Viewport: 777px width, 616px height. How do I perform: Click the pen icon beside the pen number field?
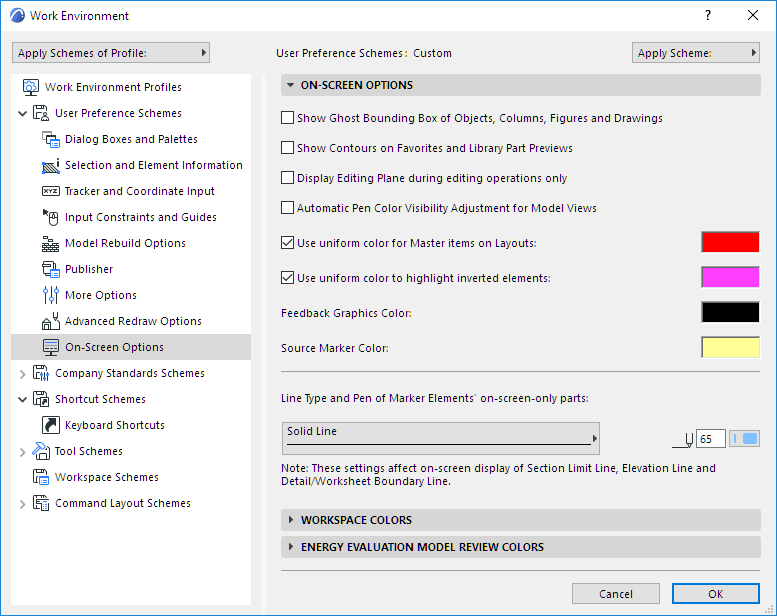pos(683,441)
